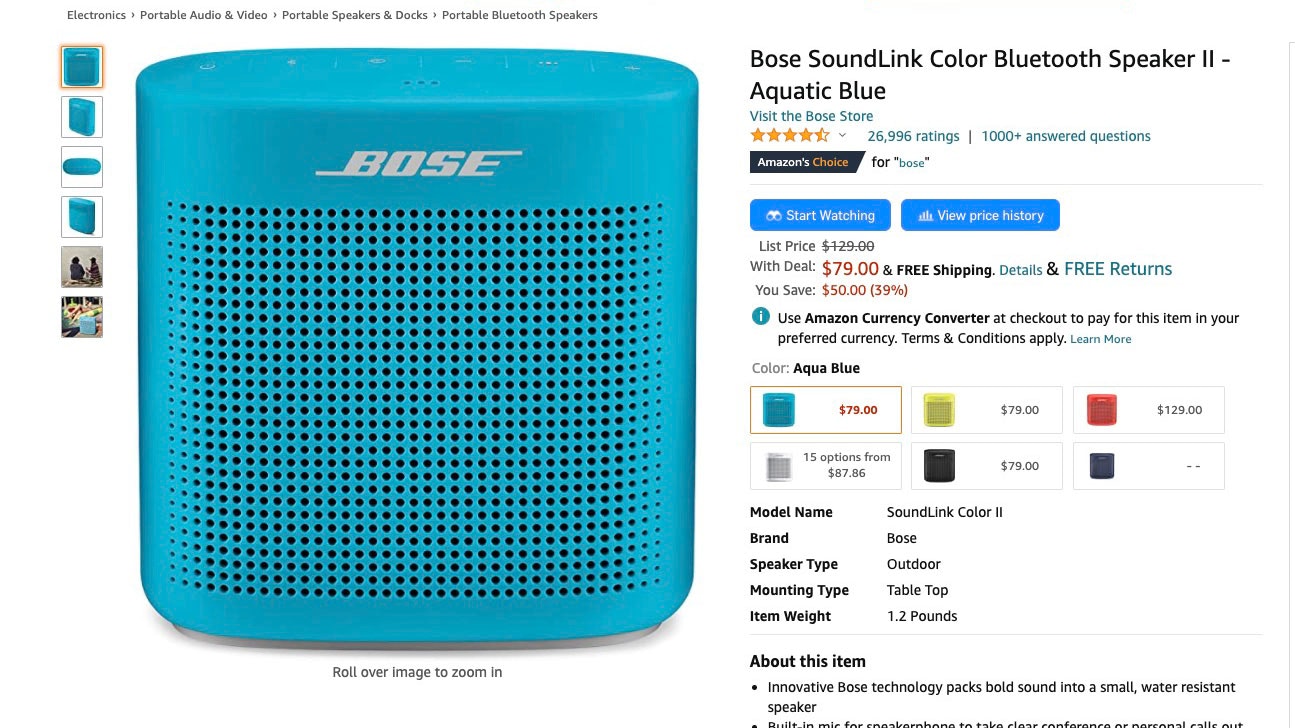Click the star rating icons

pos(790,136)
